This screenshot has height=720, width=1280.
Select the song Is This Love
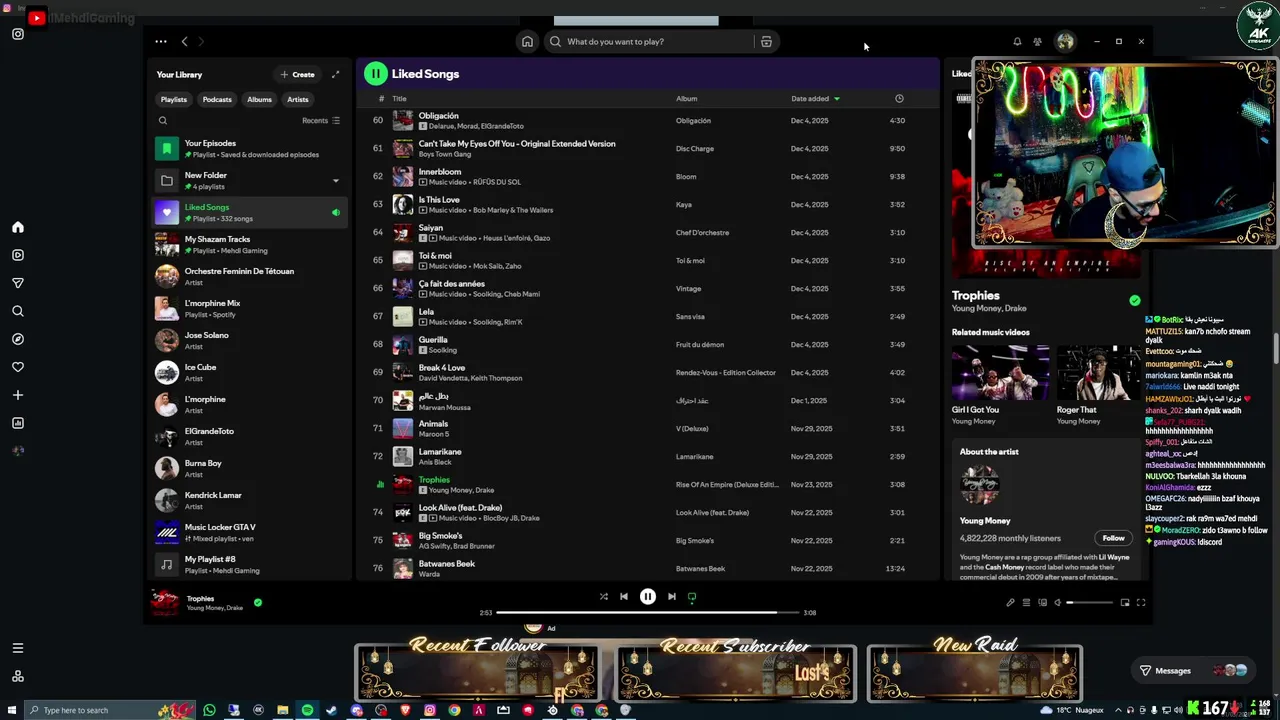(439, 200)
